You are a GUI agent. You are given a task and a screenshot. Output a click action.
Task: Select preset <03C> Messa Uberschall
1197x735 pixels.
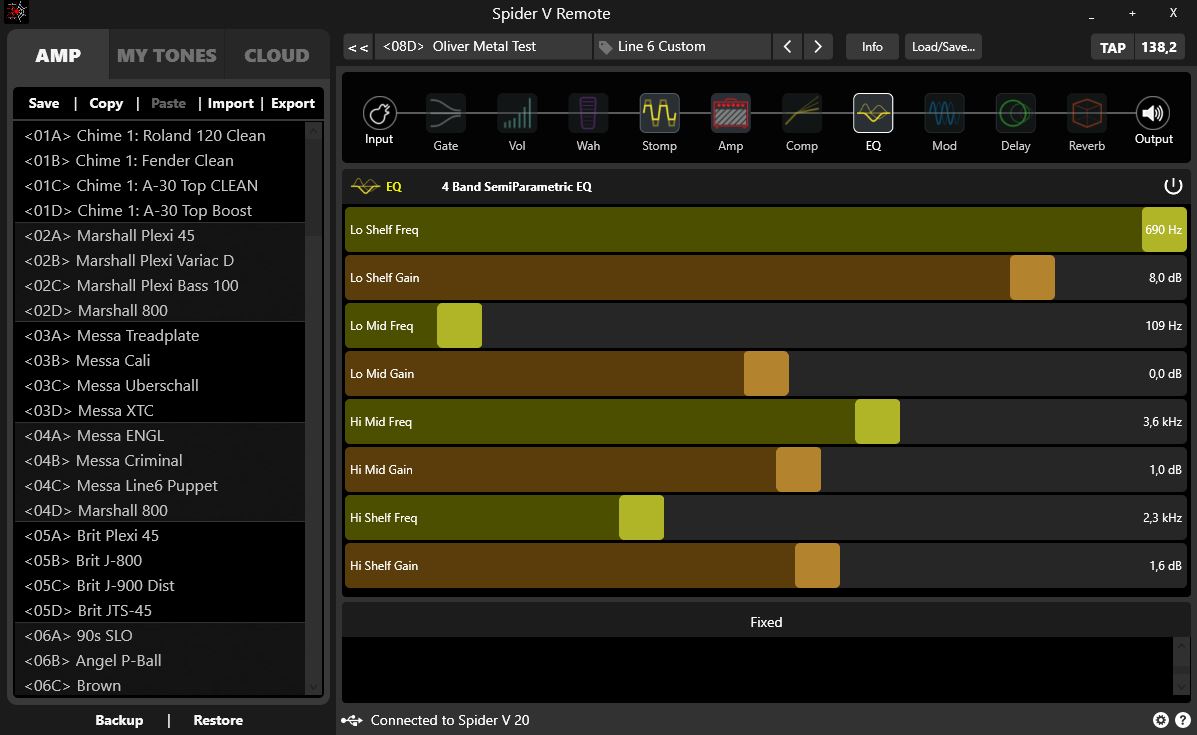click(x=160, y=386)
